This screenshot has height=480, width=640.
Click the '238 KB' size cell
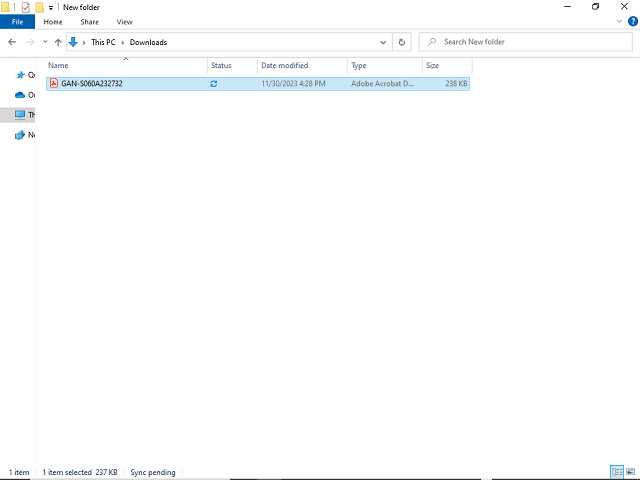pos(456,84)
